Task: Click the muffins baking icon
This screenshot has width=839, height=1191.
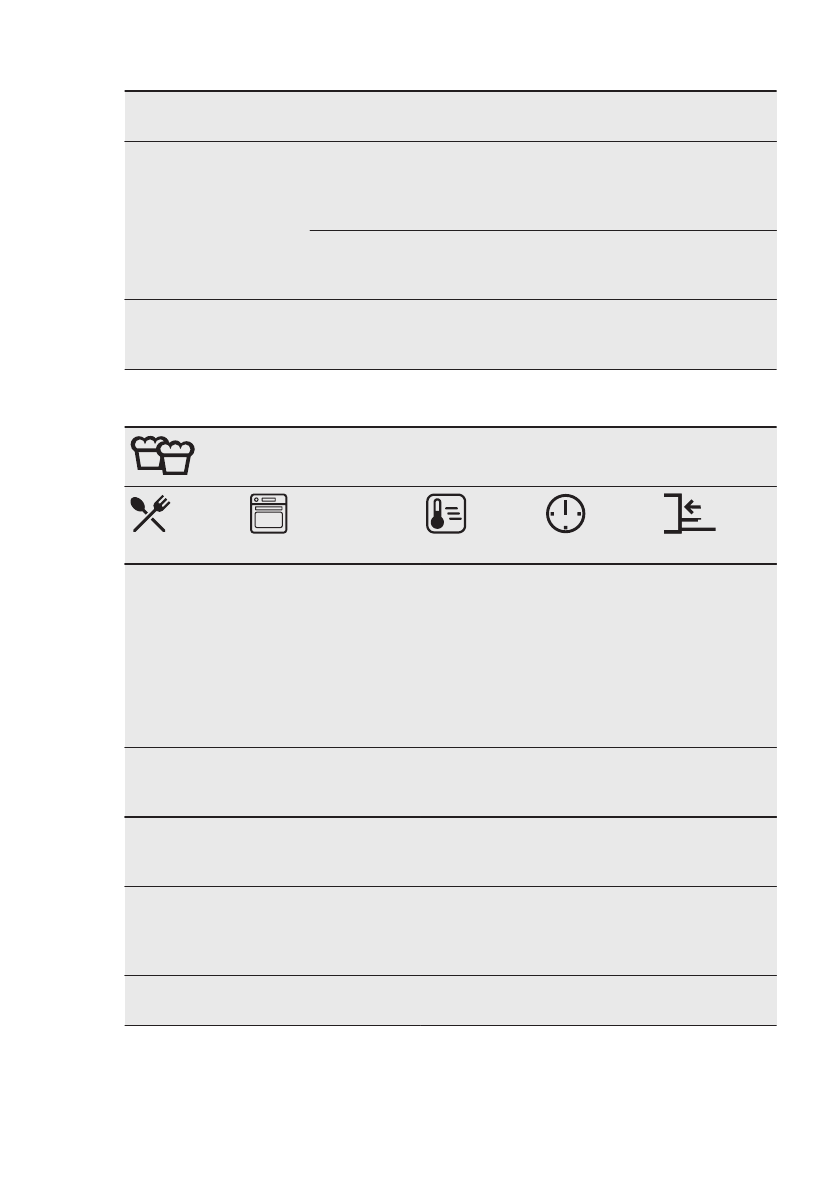Action: click(162, 456)
